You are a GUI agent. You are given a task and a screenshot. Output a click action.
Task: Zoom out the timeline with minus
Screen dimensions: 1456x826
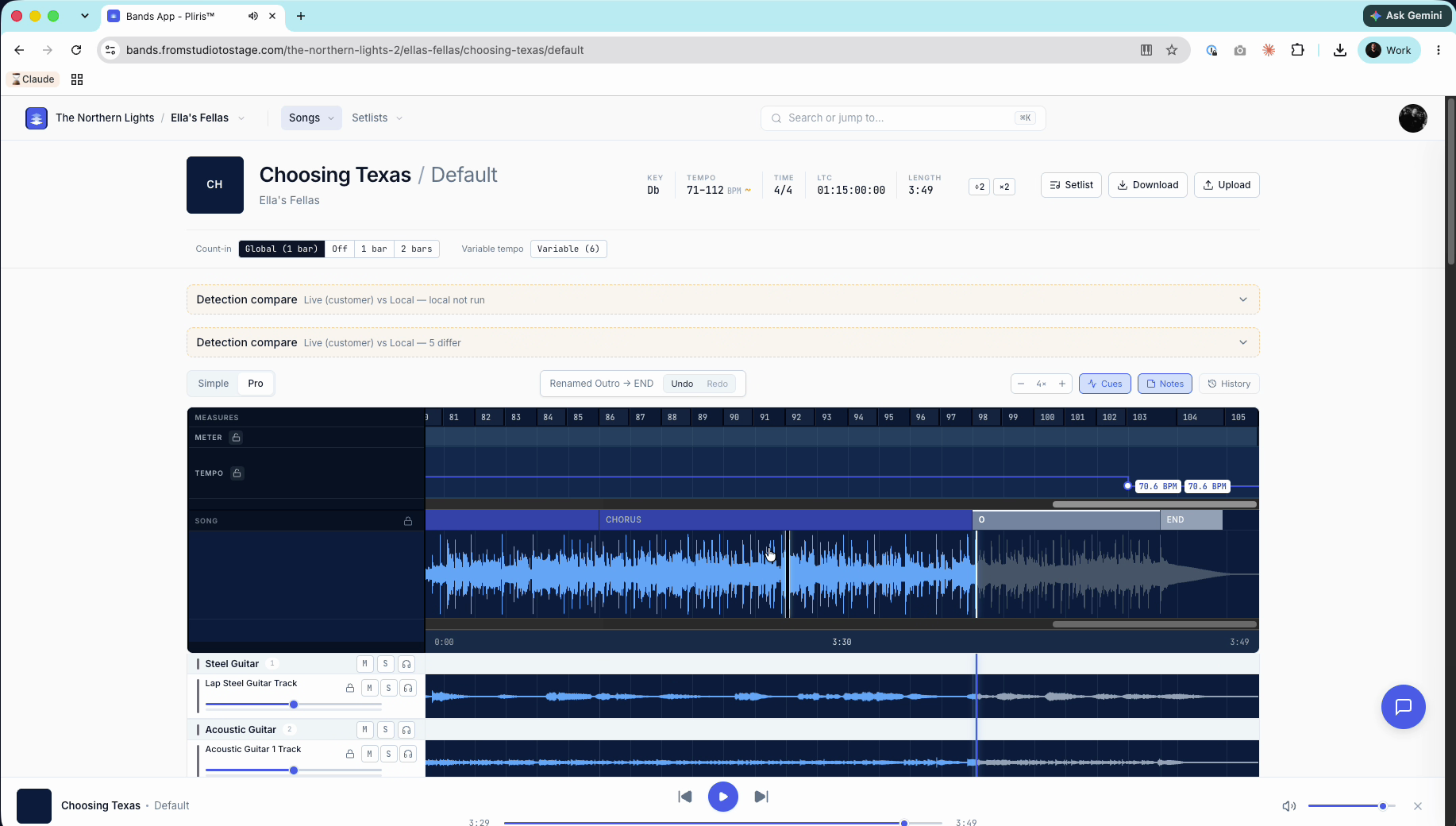tap(1021, 384)
